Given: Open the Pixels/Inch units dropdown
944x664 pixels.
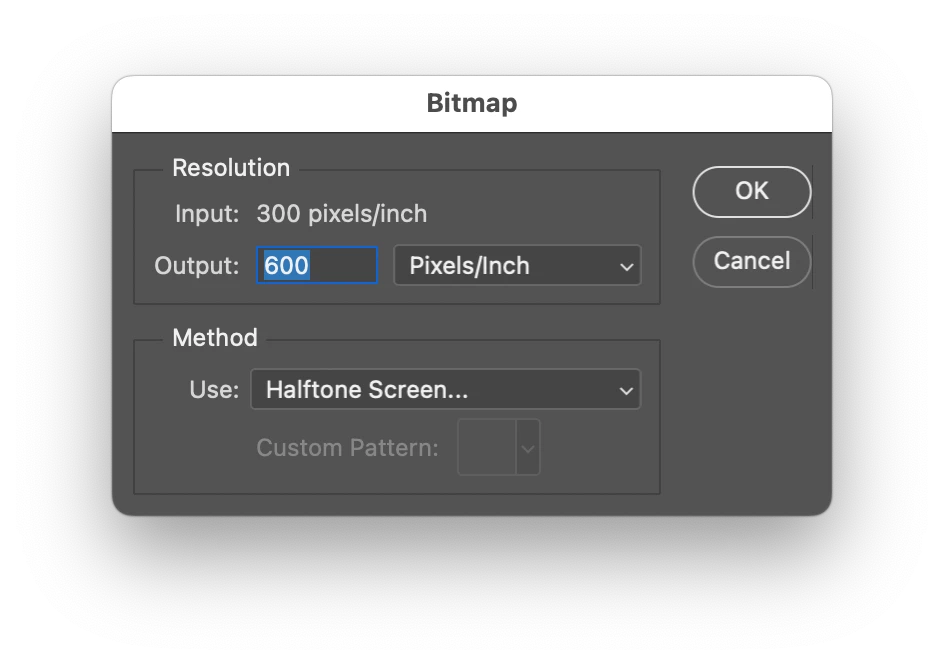Looking at the screenshot, I should coord(517,265).
